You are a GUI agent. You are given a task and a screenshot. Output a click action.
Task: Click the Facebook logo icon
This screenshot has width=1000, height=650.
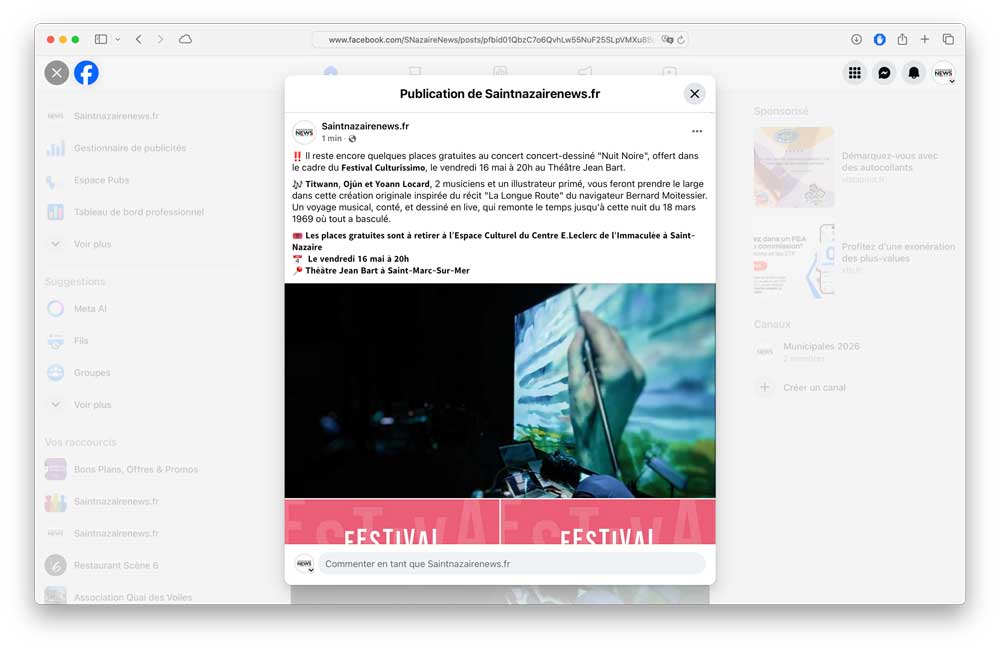click(86, 73)
